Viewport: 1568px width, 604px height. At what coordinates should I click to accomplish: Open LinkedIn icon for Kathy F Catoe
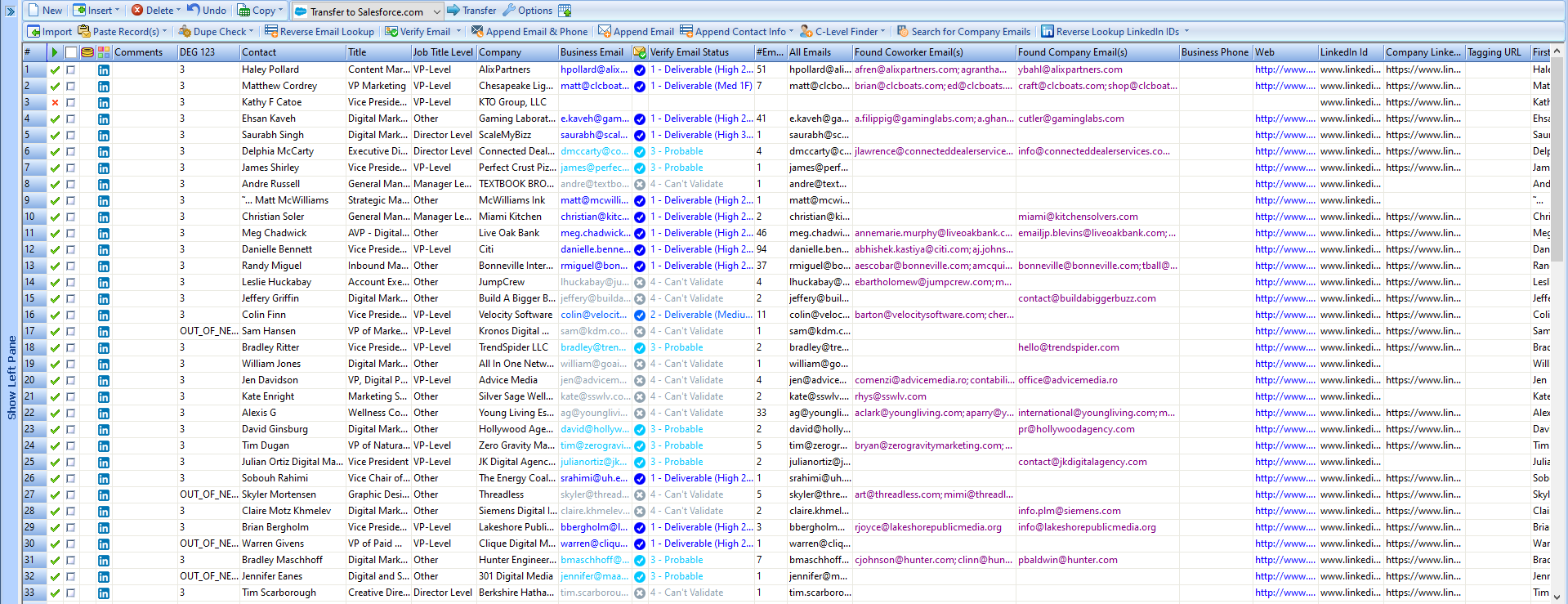pos(104,102)
